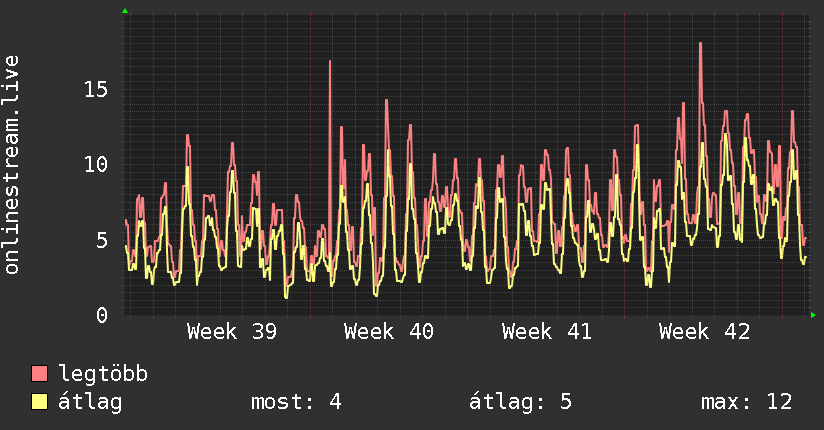Click the yellow átlag legend swatch
Screen dimensions: 824x430
pos(39,401)
